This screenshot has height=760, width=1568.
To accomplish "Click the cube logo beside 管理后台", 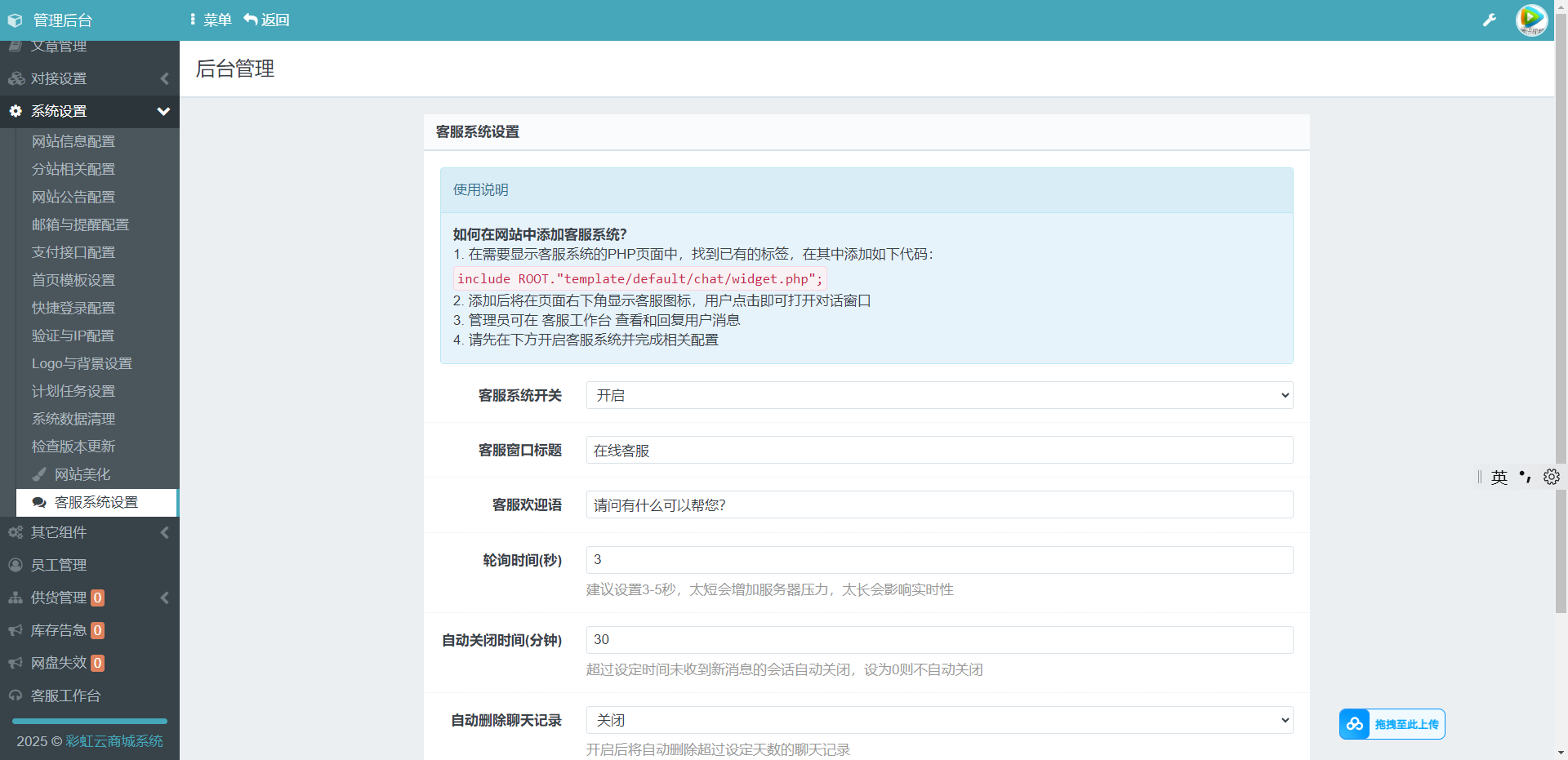I will [x=15, y=20].
